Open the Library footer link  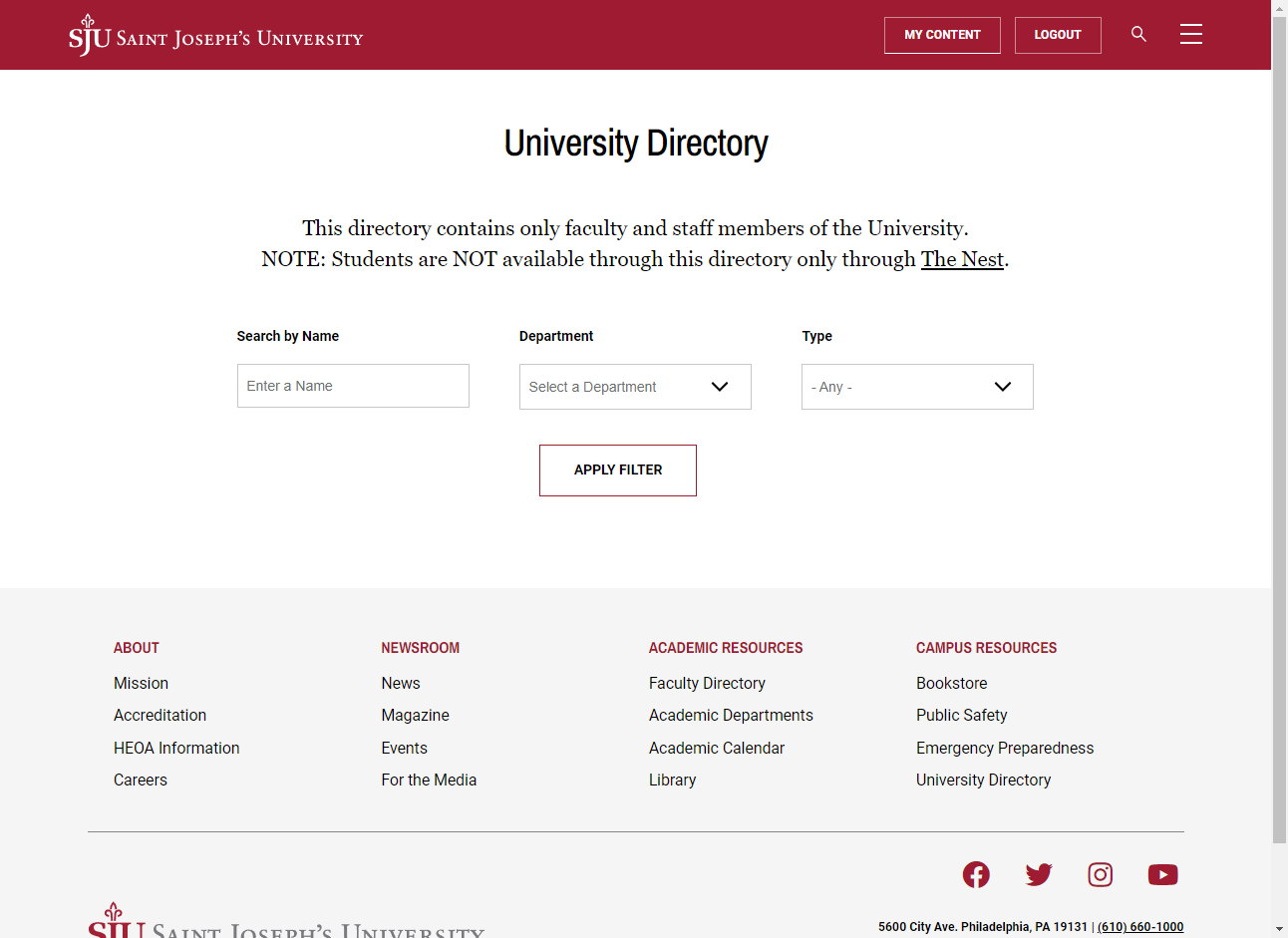pos(672,780)
